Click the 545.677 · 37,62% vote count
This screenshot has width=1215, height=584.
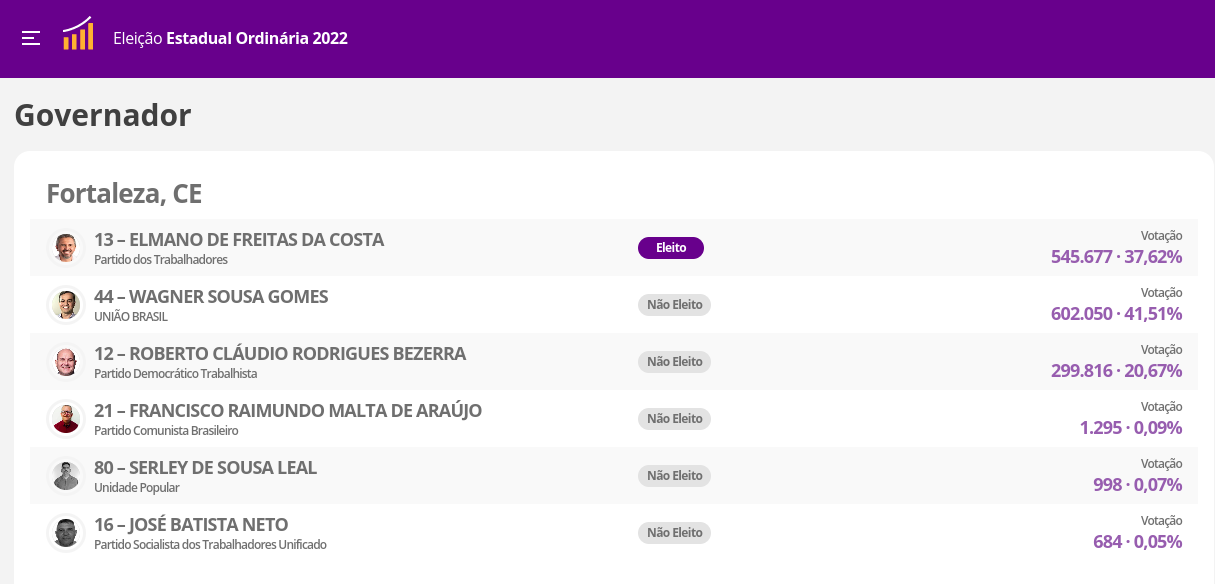click(1117, 257)
